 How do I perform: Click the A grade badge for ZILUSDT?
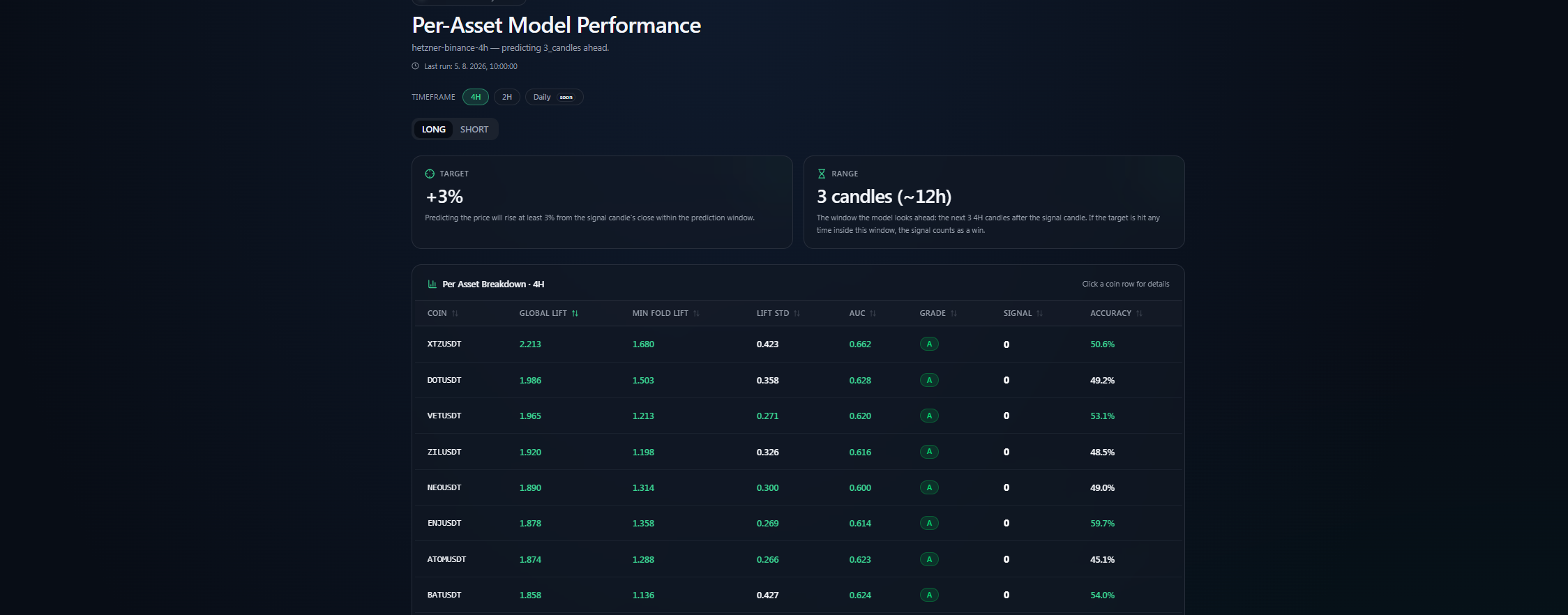coord(929,452)
